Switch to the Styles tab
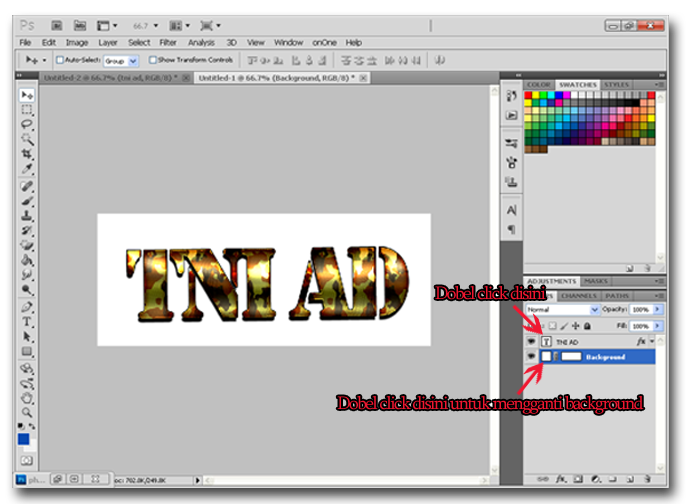The height and width of the screenshot is (504, 689). [616, 84]
